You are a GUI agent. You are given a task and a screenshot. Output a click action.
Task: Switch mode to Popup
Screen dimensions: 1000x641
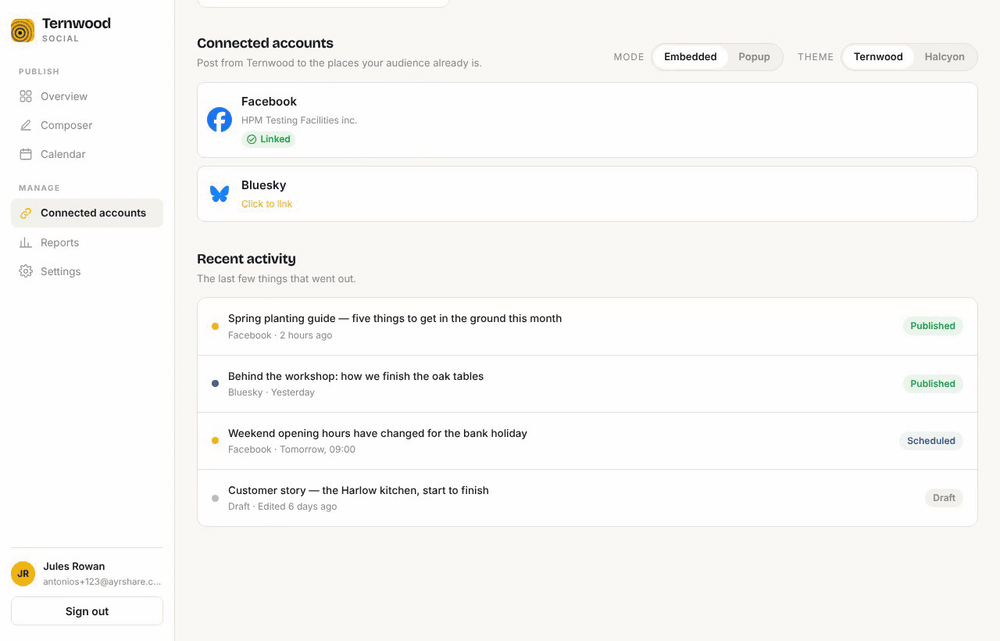pyautogui.click(x=754, y=57)
